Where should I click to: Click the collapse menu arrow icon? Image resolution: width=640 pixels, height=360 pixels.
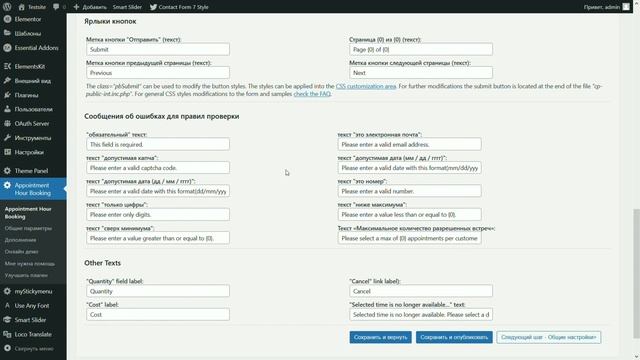[7, 349]
